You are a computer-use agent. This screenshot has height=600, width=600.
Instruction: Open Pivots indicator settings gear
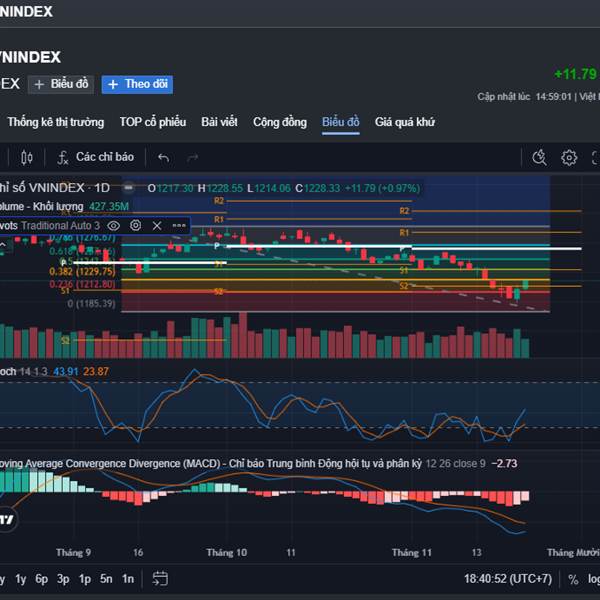click(135, 225)
